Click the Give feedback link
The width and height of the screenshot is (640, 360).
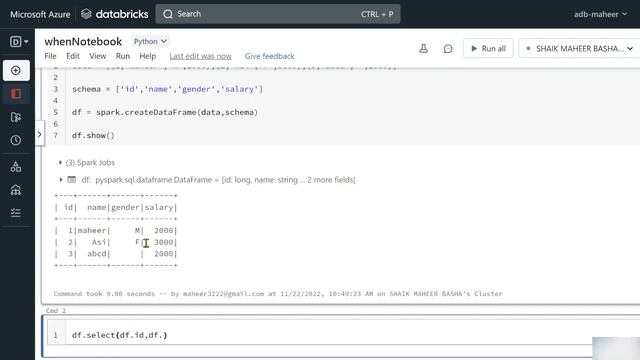tap(269, 56)
